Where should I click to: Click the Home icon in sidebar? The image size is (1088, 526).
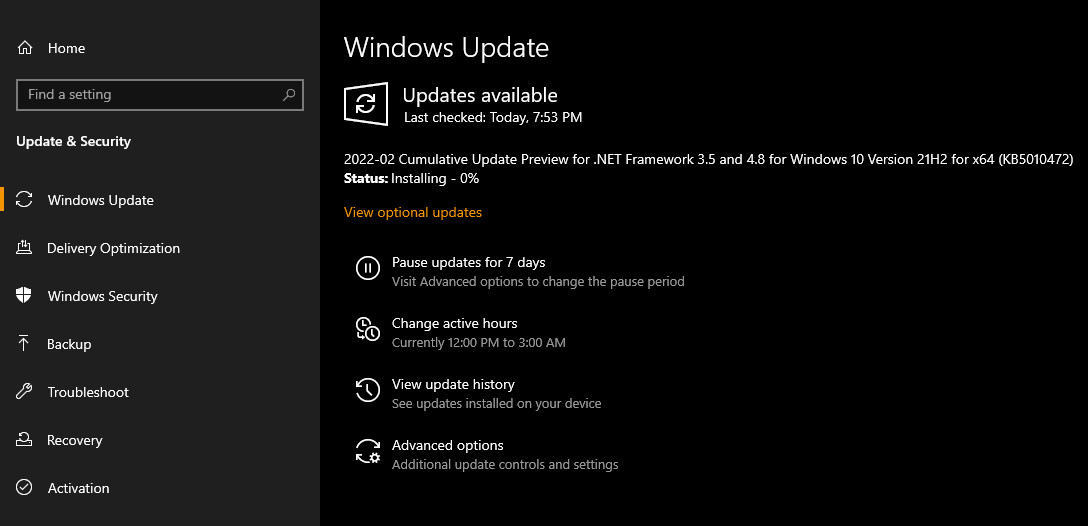tap(25, 48)
